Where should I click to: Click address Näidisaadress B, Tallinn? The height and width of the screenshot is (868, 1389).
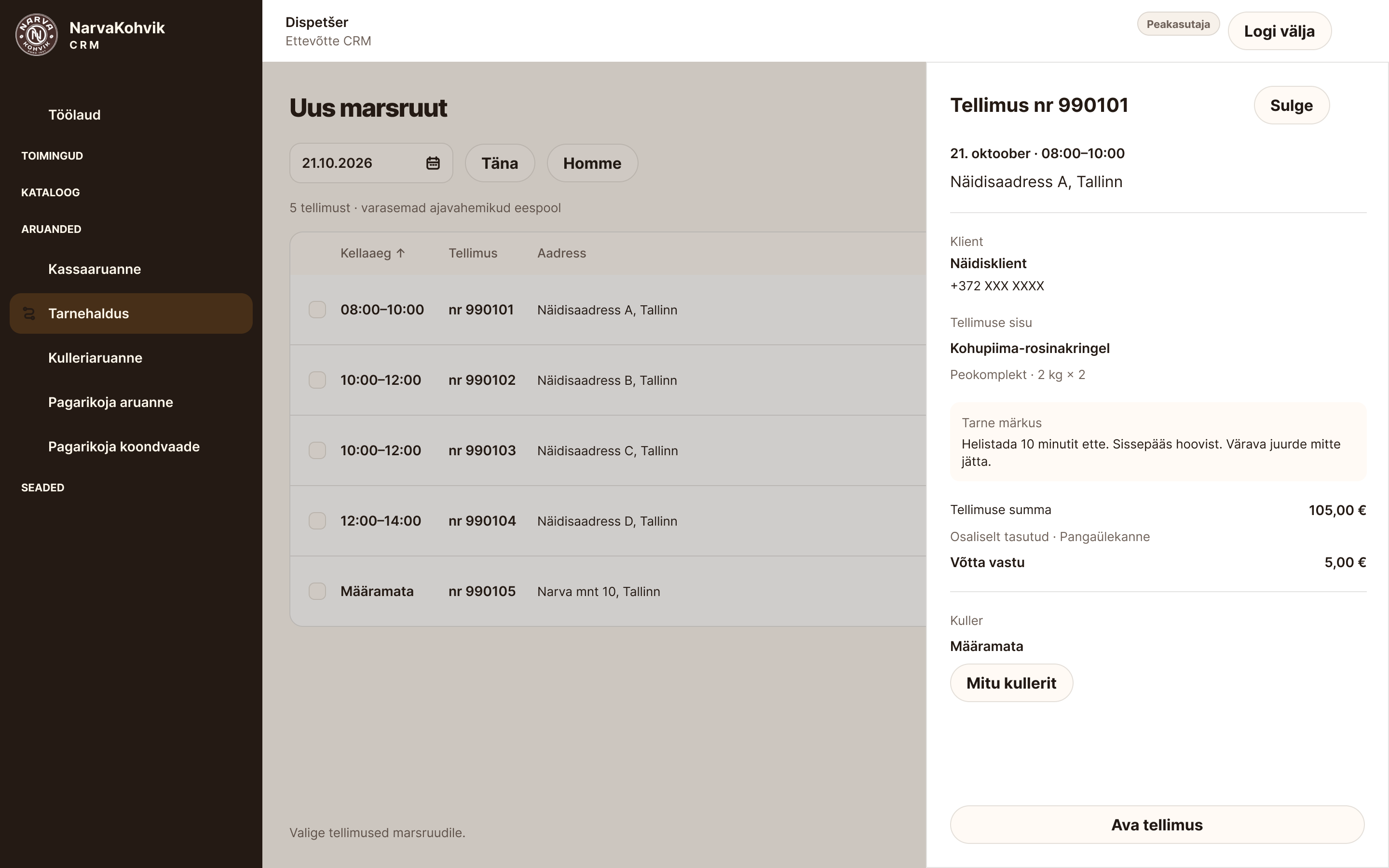point(607,380)
